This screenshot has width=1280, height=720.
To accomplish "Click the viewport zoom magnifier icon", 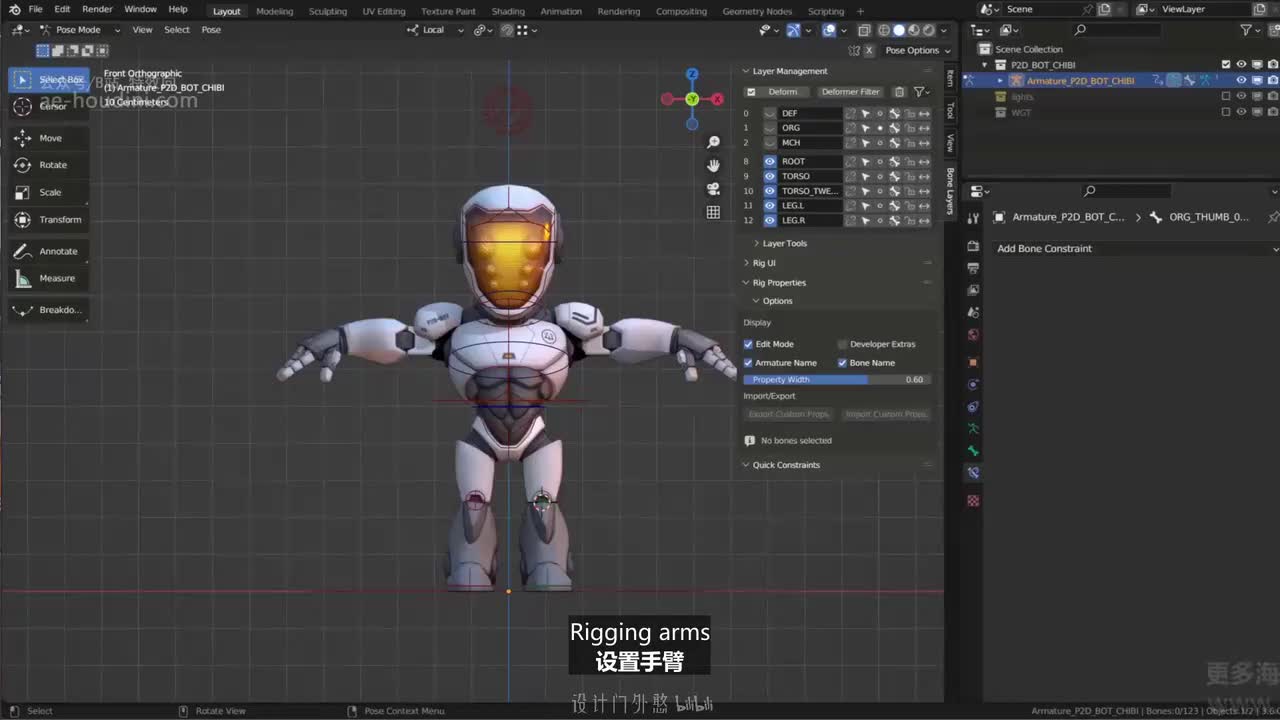I will click(713, 143).
